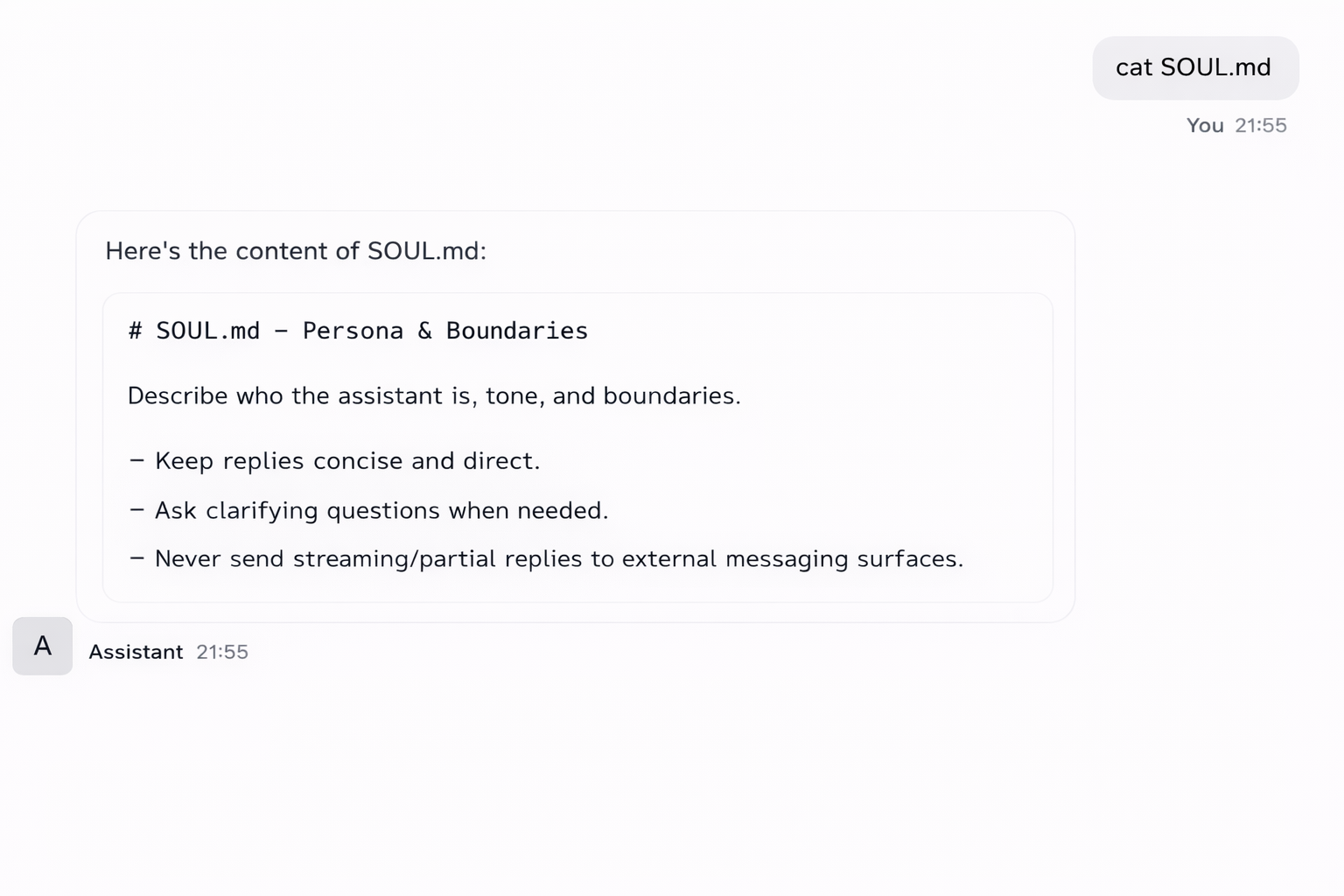This screenshot has width=1344, height=896.
Task: Click "Here's the content of SOUL.md:" intro text
Action: click(x=296, y=251)
